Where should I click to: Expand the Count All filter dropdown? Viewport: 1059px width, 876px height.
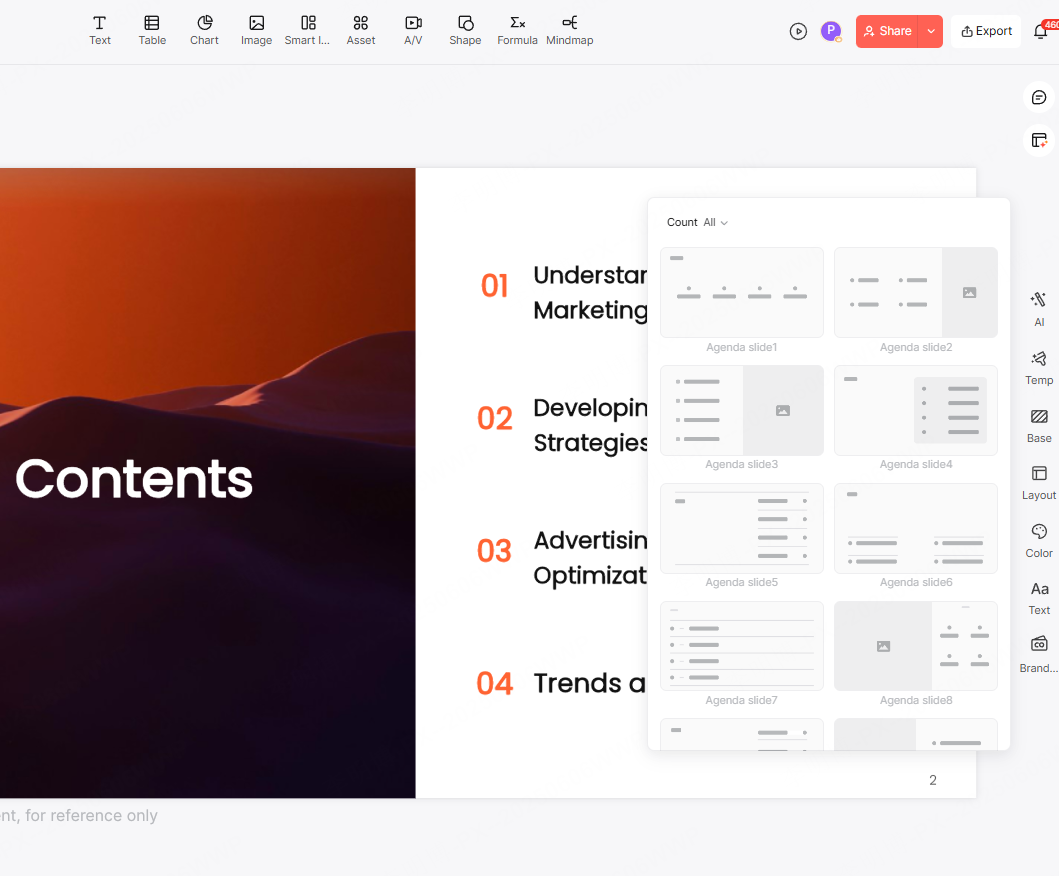[714, 222]
